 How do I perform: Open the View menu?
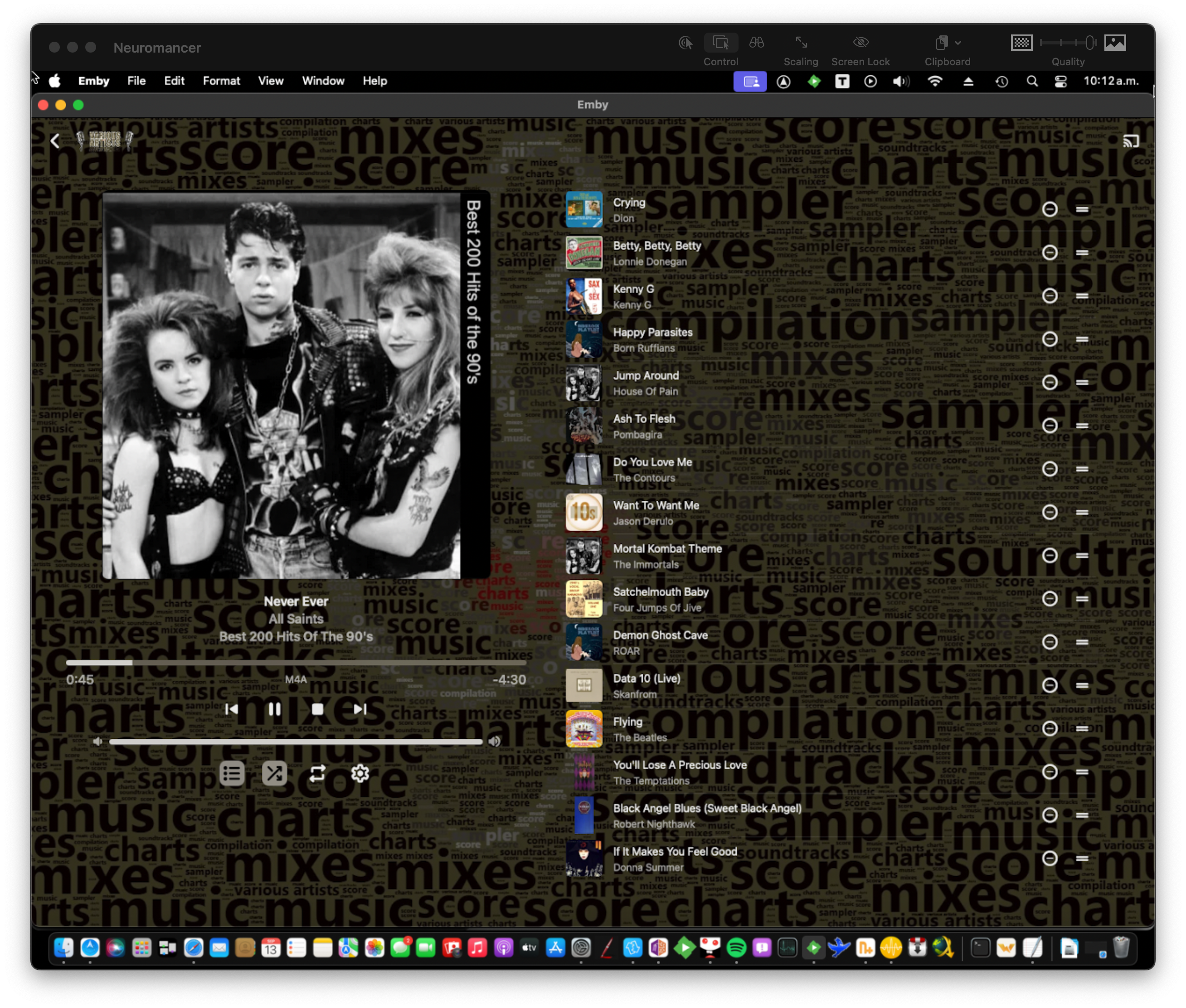tap(270, 81)
